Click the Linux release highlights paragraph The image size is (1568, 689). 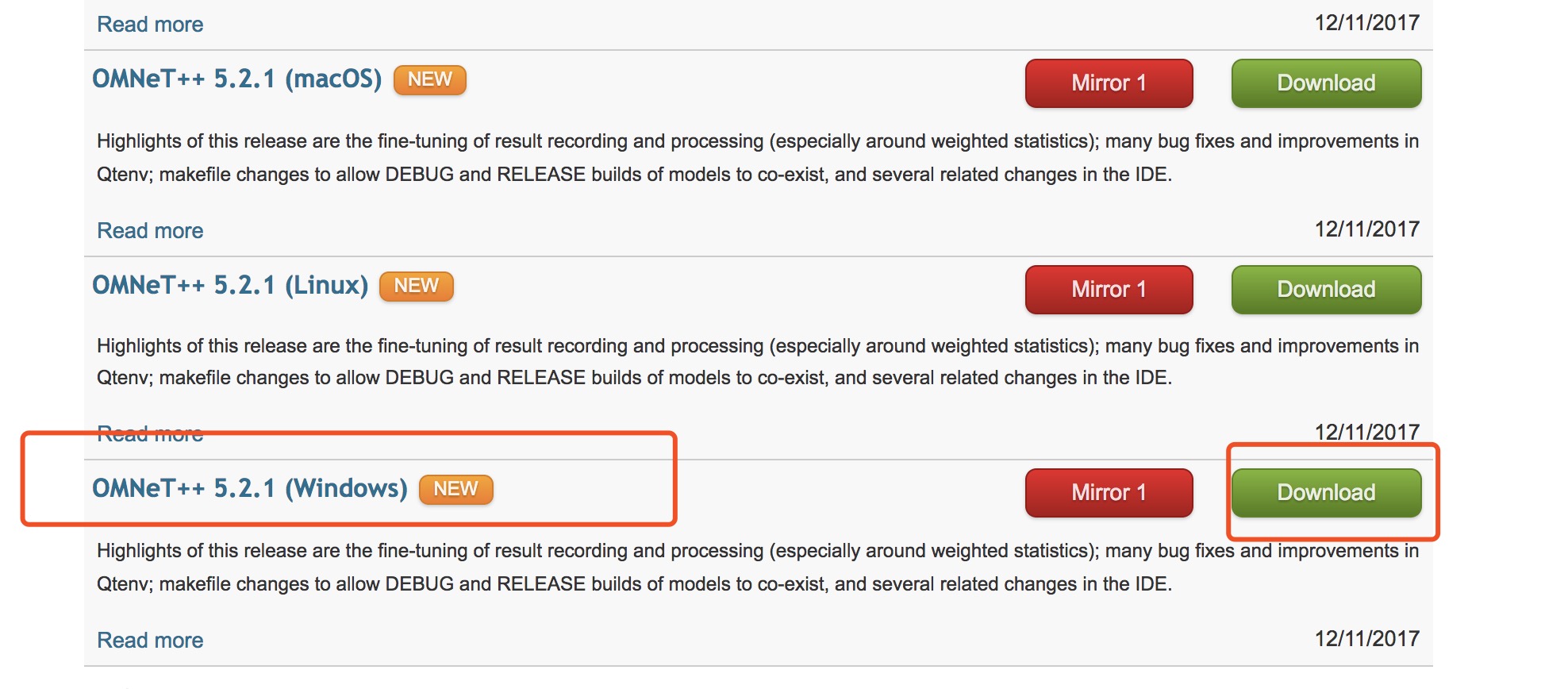point(635,362)
